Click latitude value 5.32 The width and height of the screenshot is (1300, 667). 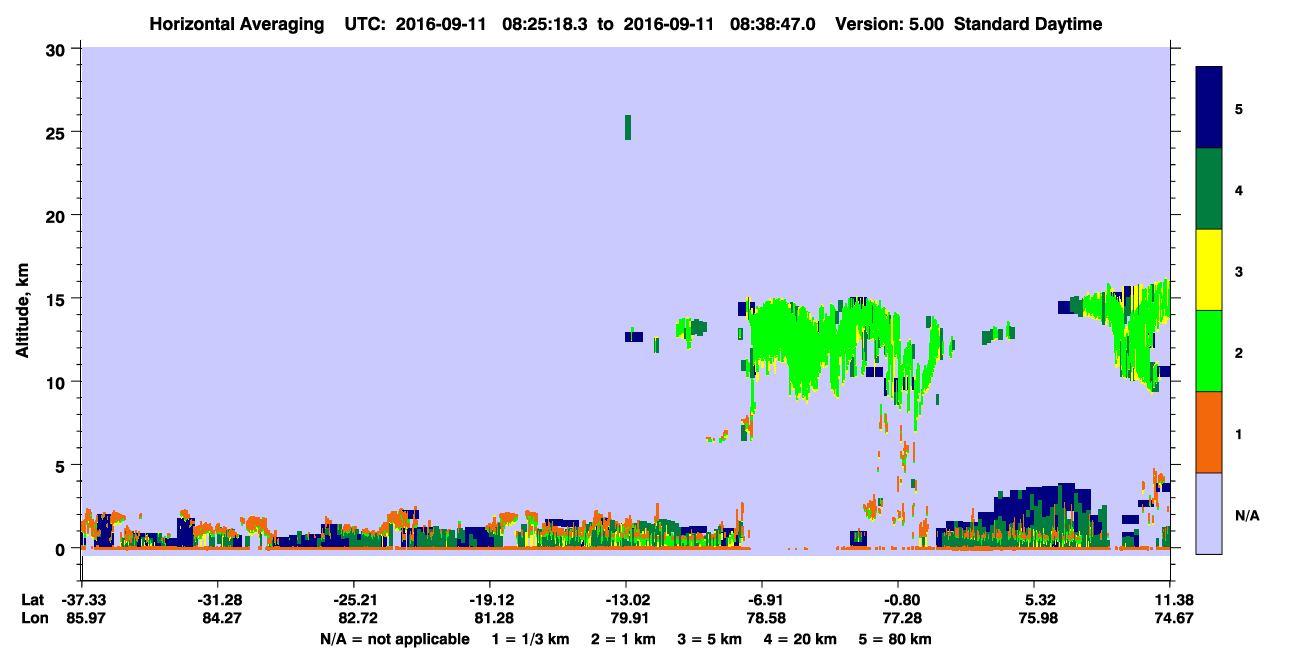coord(1035,600)
